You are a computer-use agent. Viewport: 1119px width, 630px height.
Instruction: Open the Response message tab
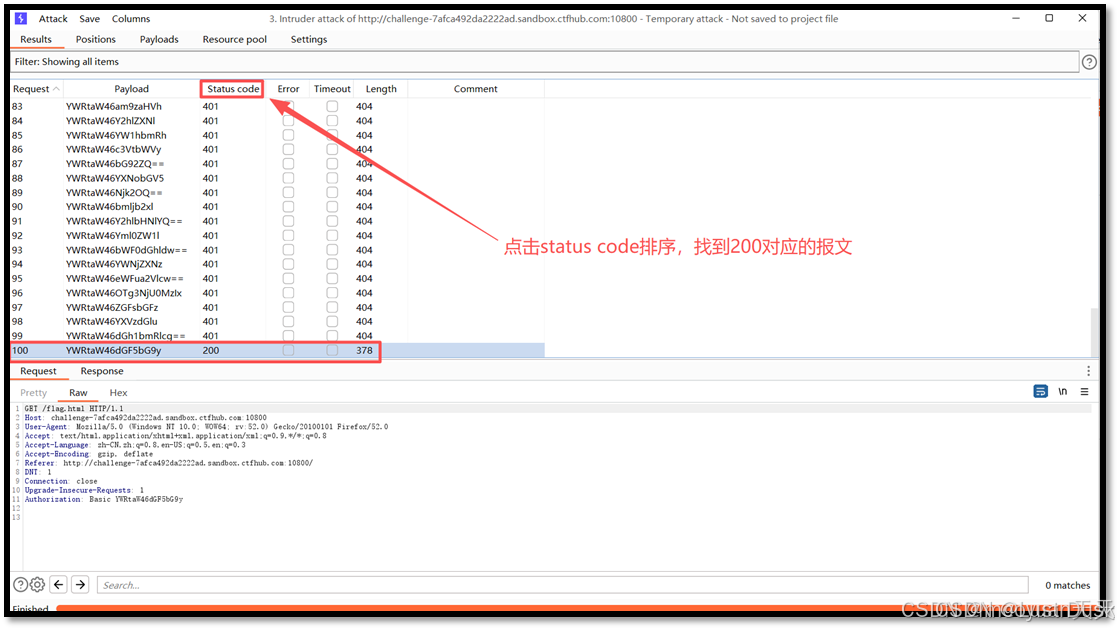(x=102, y=371)
